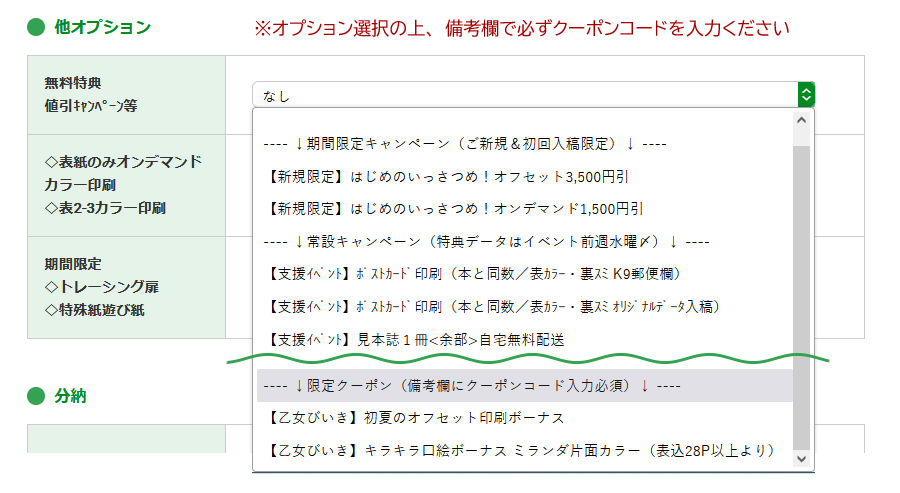Click the dropdown list scrollbar thumb

tap(802, 297)
